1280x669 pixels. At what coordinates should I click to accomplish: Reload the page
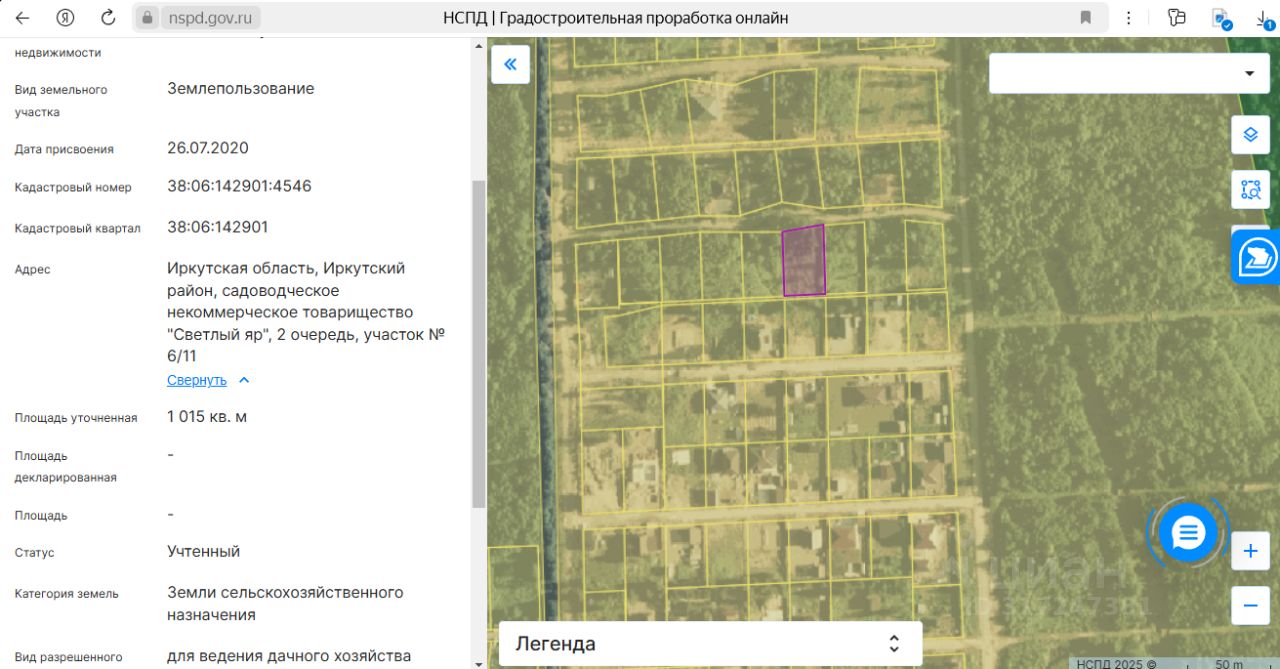108,18
